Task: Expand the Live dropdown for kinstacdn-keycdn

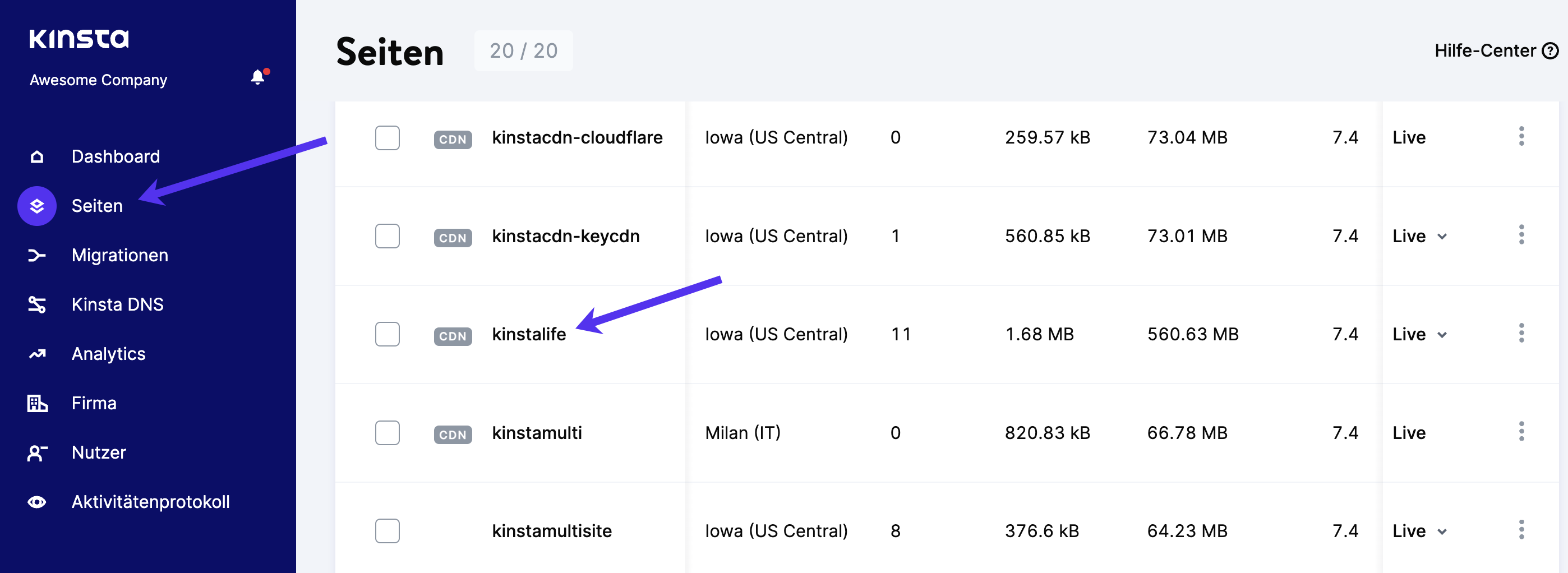Action: coord(1441,237)
